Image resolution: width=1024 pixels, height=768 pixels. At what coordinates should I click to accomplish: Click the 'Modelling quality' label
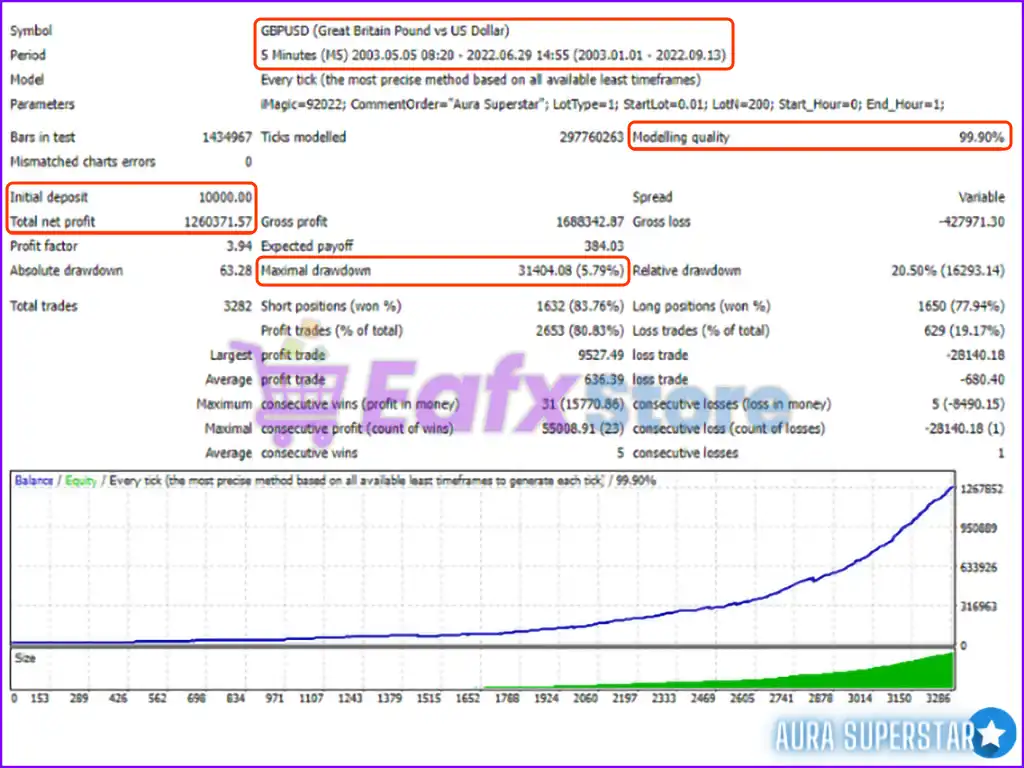tap(680, 137)
